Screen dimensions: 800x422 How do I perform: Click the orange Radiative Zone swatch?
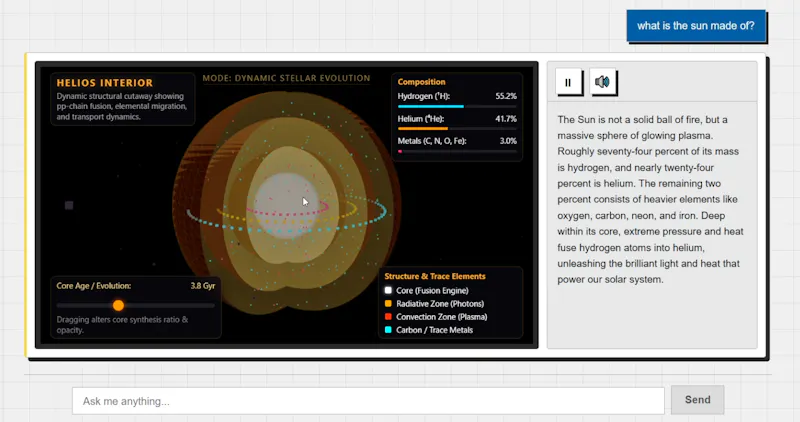(x=388, y=304)
